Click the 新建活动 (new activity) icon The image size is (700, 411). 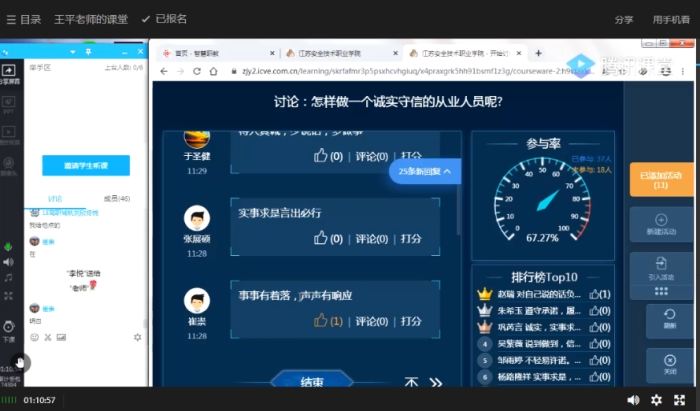tap(660, 222)
